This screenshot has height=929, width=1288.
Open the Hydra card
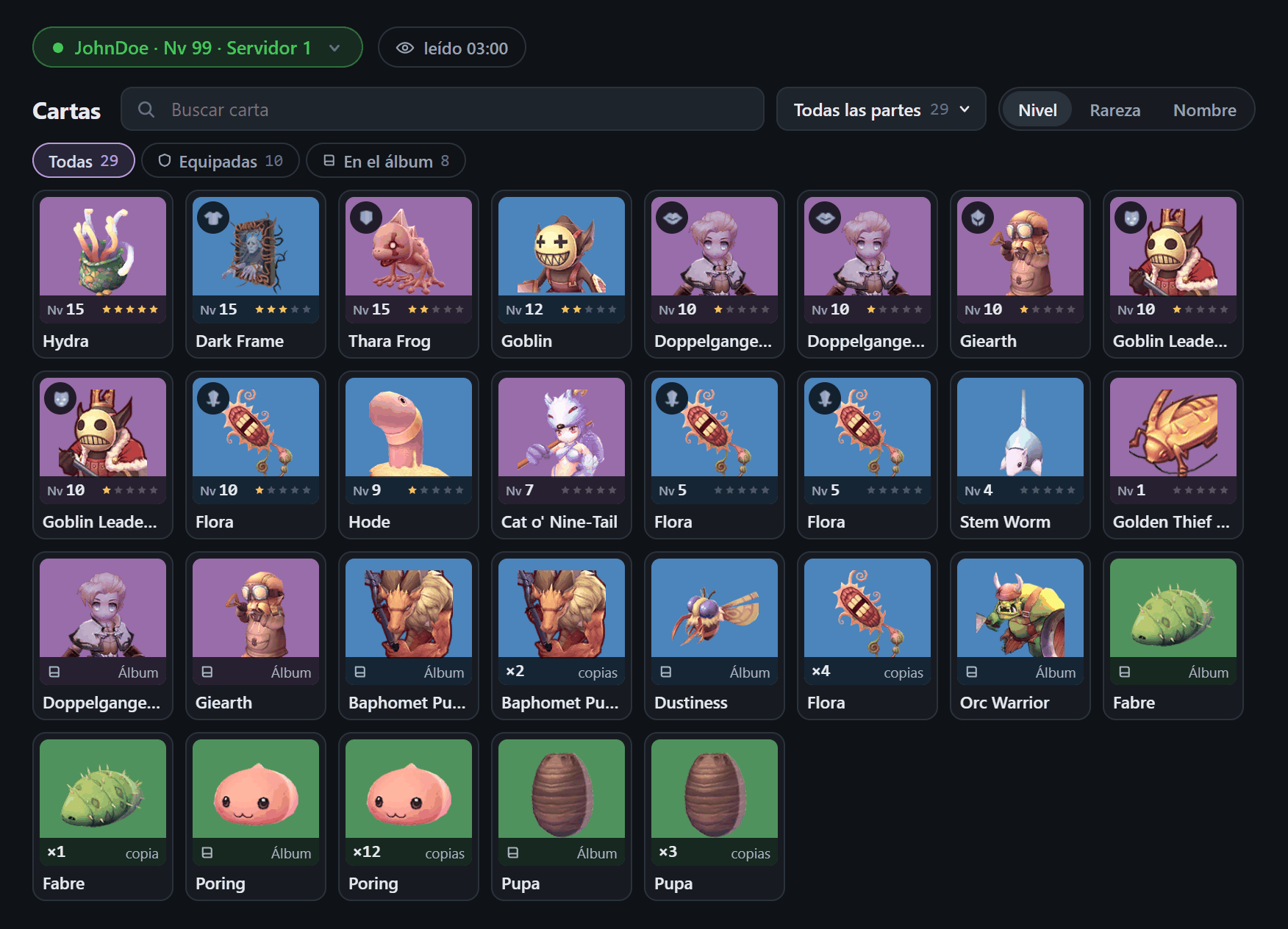coord(103,274)
